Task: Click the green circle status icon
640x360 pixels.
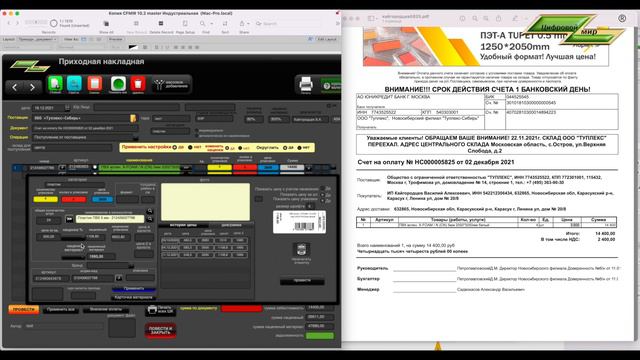Action: [x=118, y=84]
